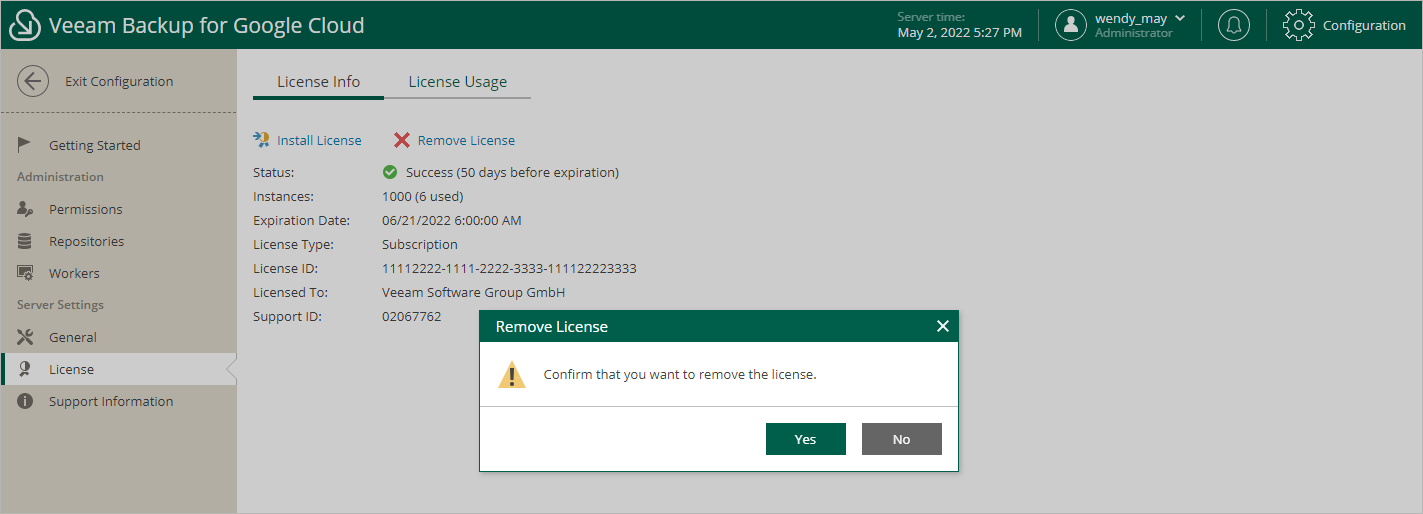Click the Remove License dialog title
The image size is (1423, 514).
[x=552, y=326]
